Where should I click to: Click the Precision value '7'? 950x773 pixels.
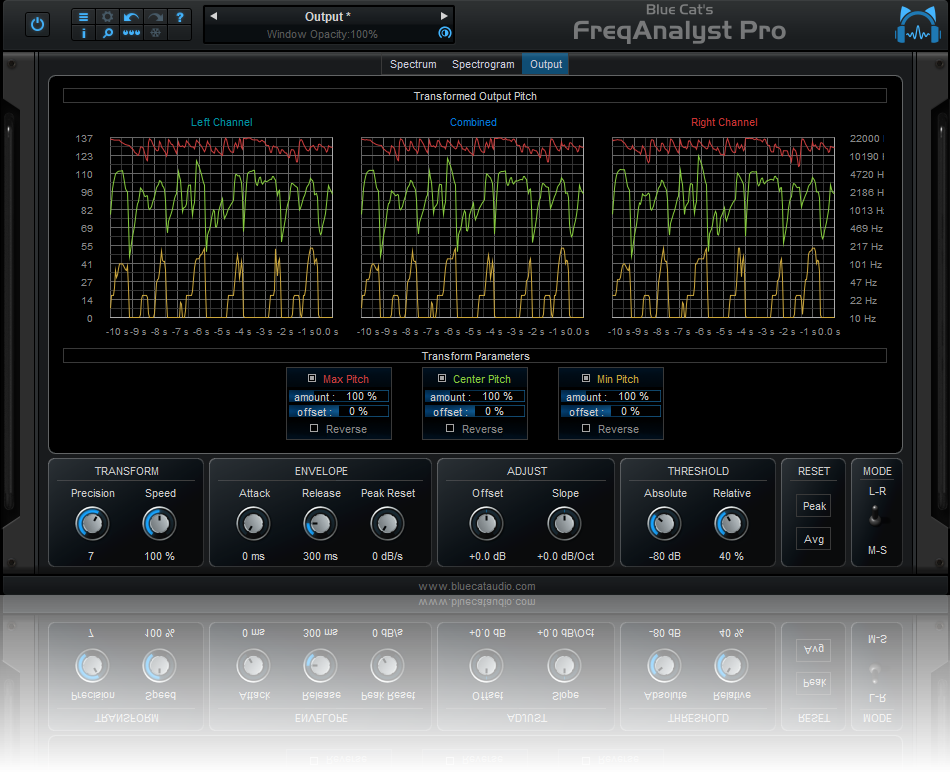(91, 556)
